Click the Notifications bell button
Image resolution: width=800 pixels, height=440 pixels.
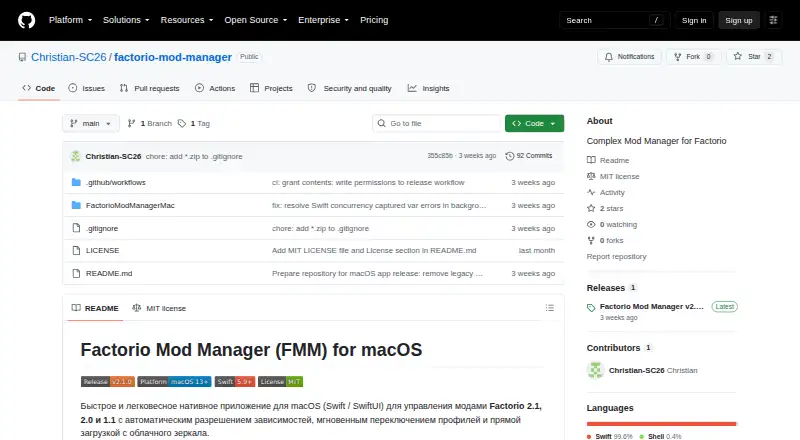click(630, 57)
